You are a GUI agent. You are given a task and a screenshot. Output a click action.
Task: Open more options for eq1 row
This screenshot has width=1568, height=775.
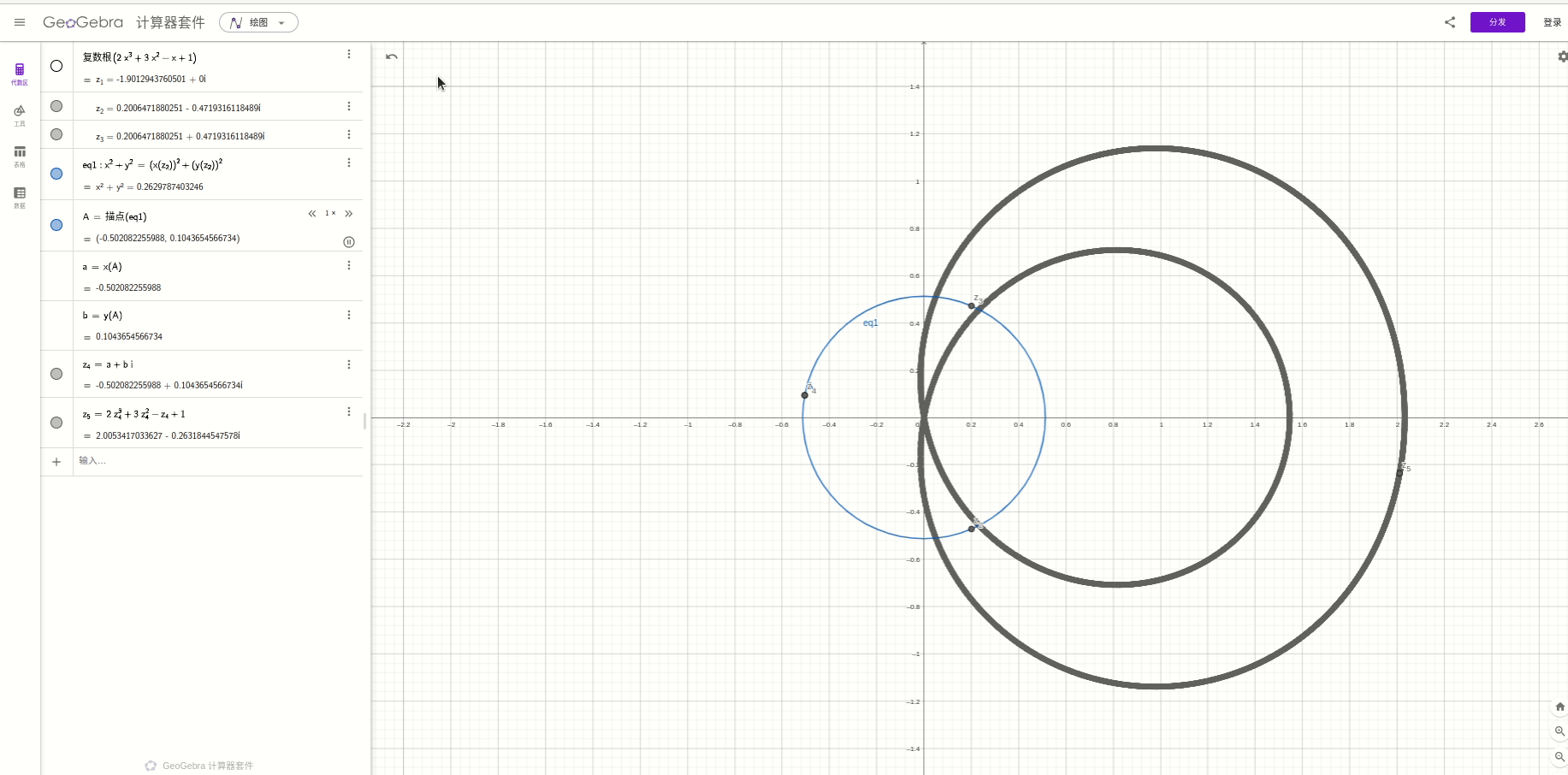pyautogui.click(x=349, y=163)
